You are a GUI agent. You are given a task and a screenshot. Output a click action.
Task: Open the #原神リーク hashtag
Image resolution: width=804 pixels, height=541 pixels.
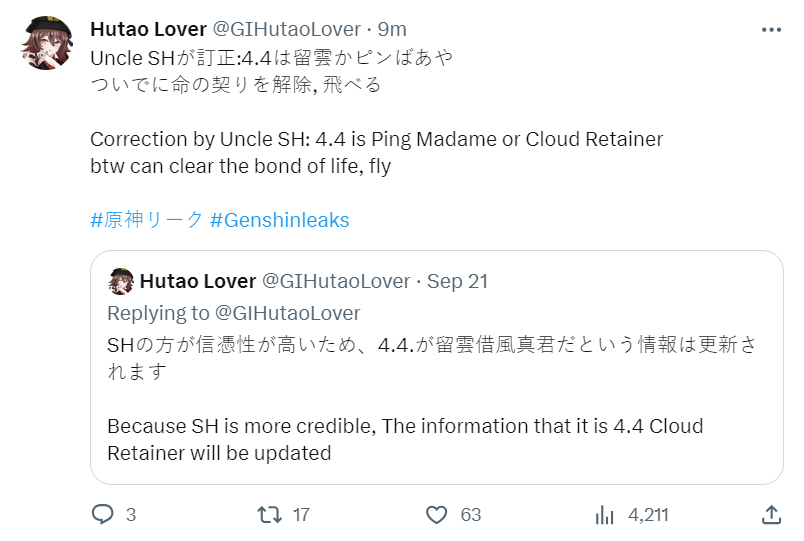pos(146,220)
